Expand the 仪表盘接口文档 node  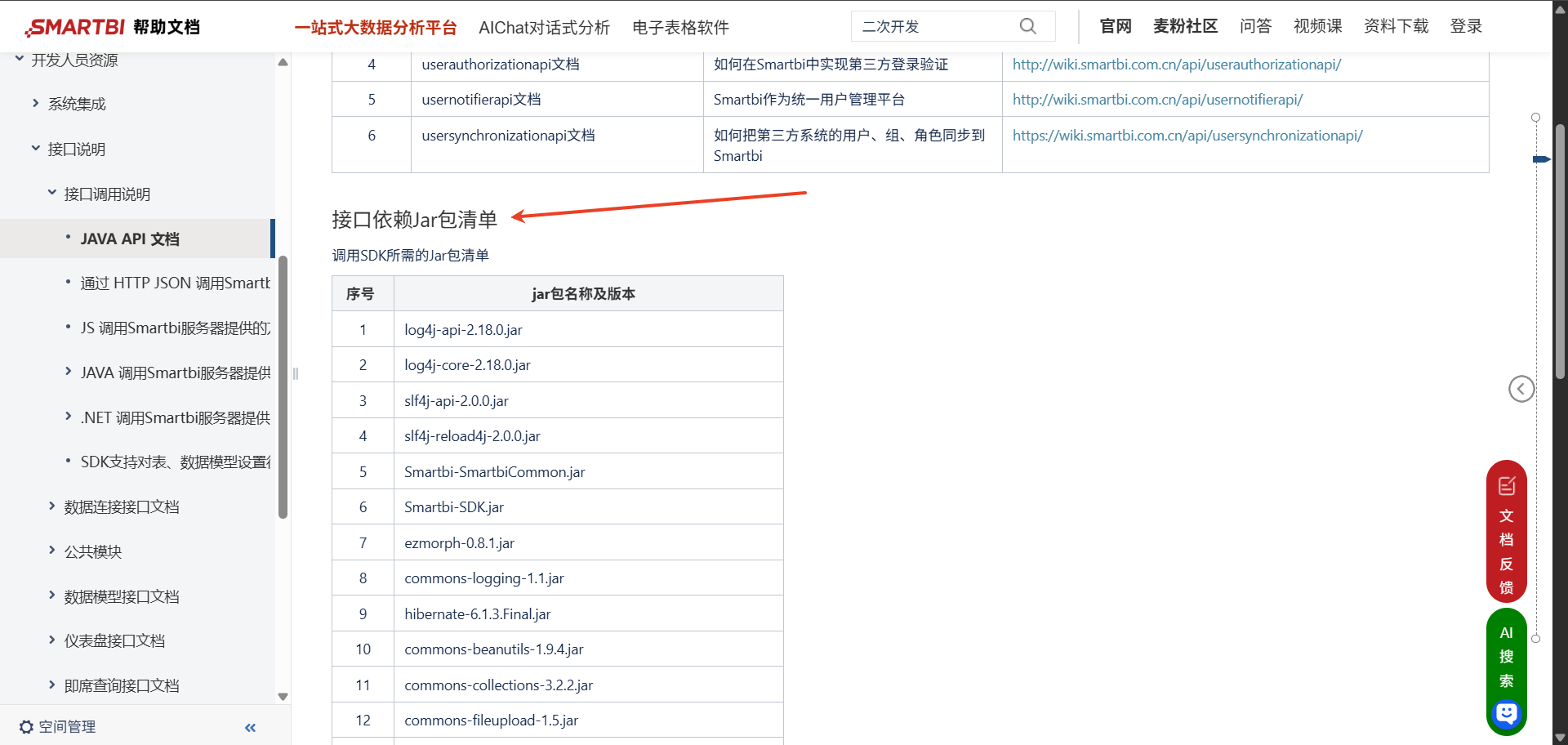(52, 640)
